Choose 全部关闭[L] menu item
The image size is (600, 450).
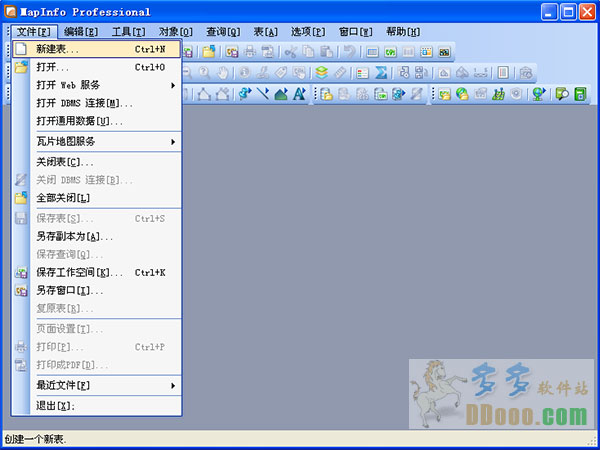(96, 198)
